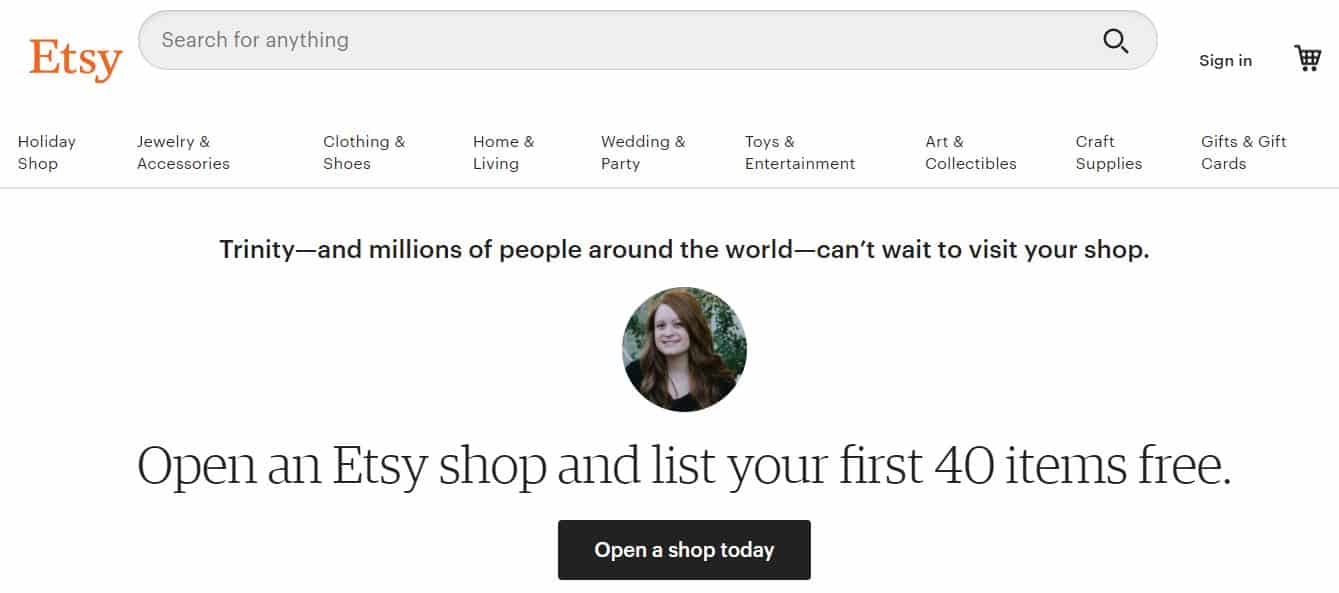Click the magnifying glass search icon

pyautogui.click(x=1116, y=41)
